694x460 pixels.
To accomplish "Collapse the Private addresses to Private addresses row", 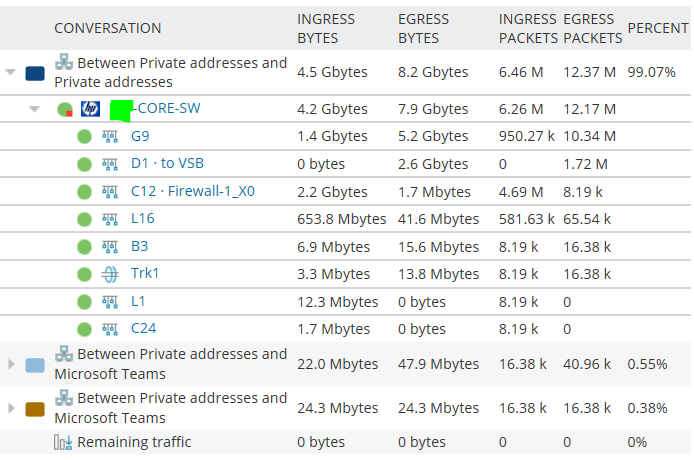I will [11, 72].
